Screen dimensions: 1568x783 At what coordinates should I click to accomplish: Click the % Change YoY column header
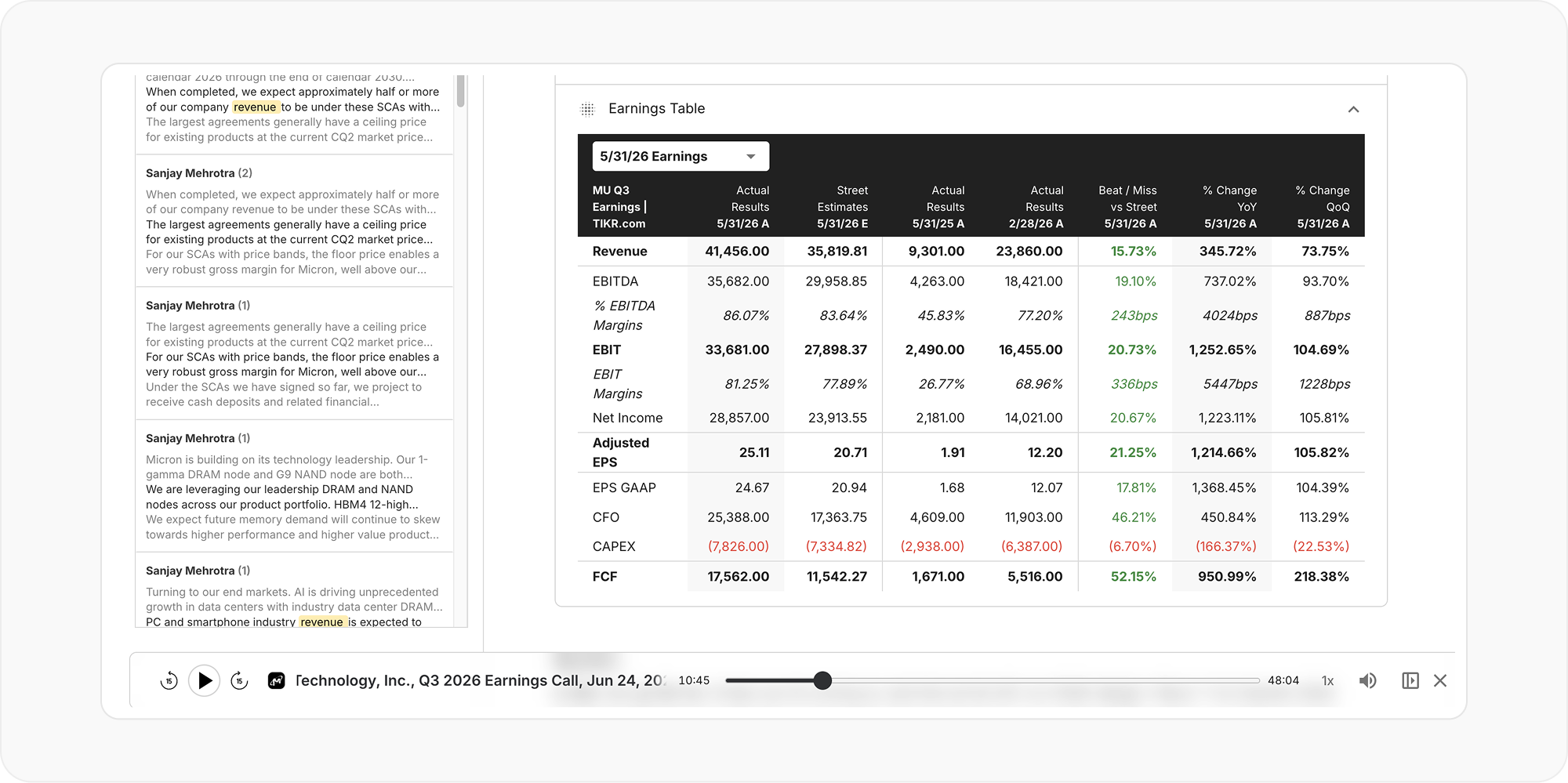tap(1229, 207)
